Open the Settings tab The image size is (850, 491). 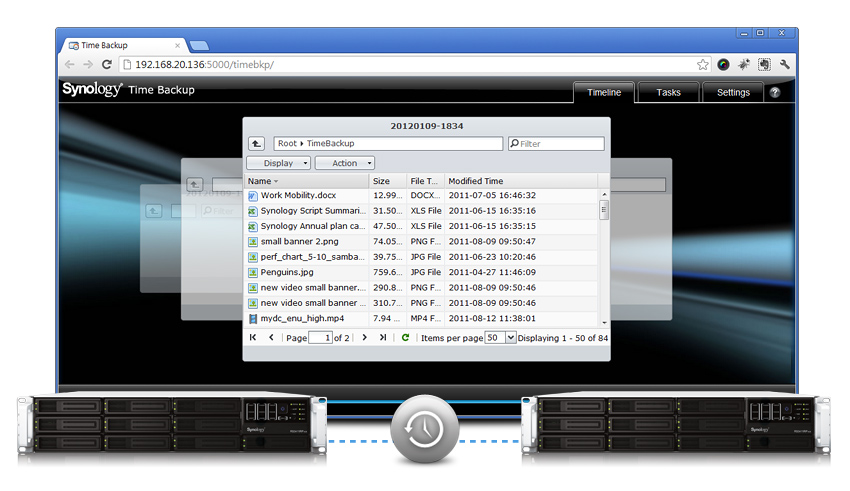pyautogui.click(x=733, y=92)
